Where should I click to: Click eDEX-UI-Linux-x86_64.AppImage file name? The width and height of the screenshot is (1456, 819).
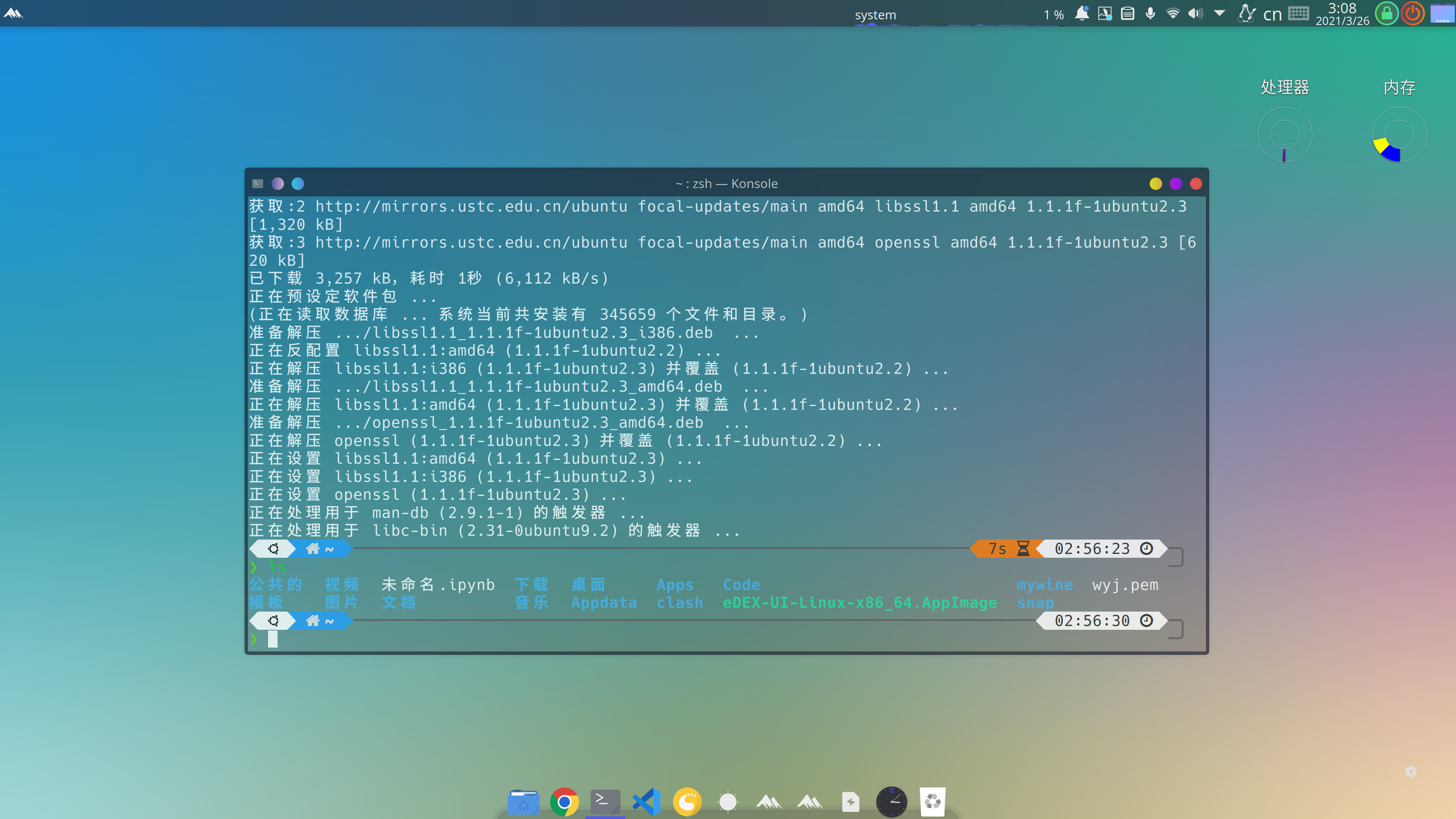click(860, 602)
